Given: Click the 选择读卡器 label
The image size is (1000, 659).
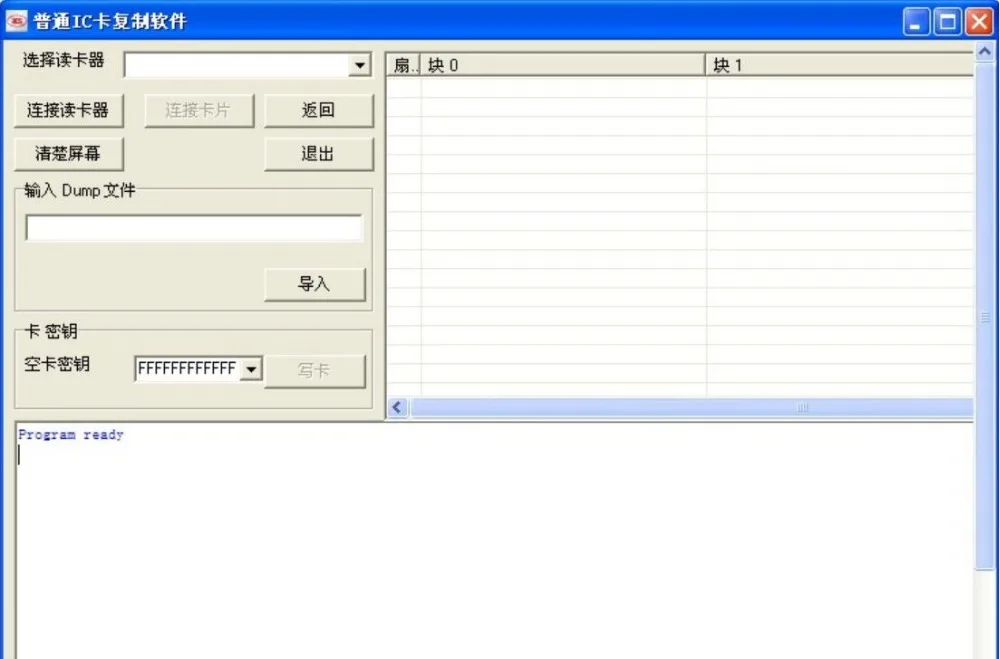Looking at the screenshot, I should coord(63,61).
